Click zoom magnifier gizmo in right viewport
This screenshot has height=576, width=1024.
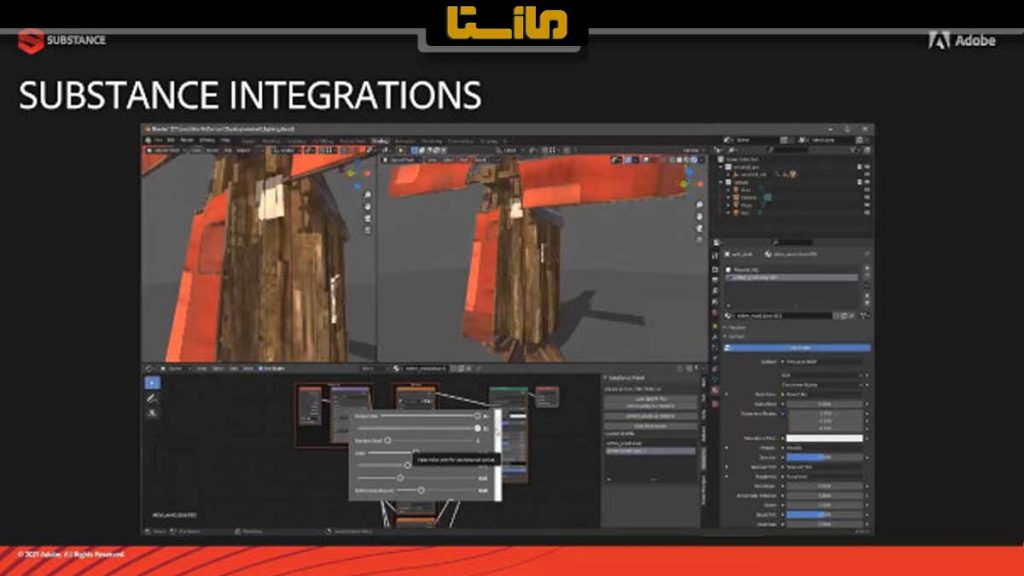[x=699, y=205]
